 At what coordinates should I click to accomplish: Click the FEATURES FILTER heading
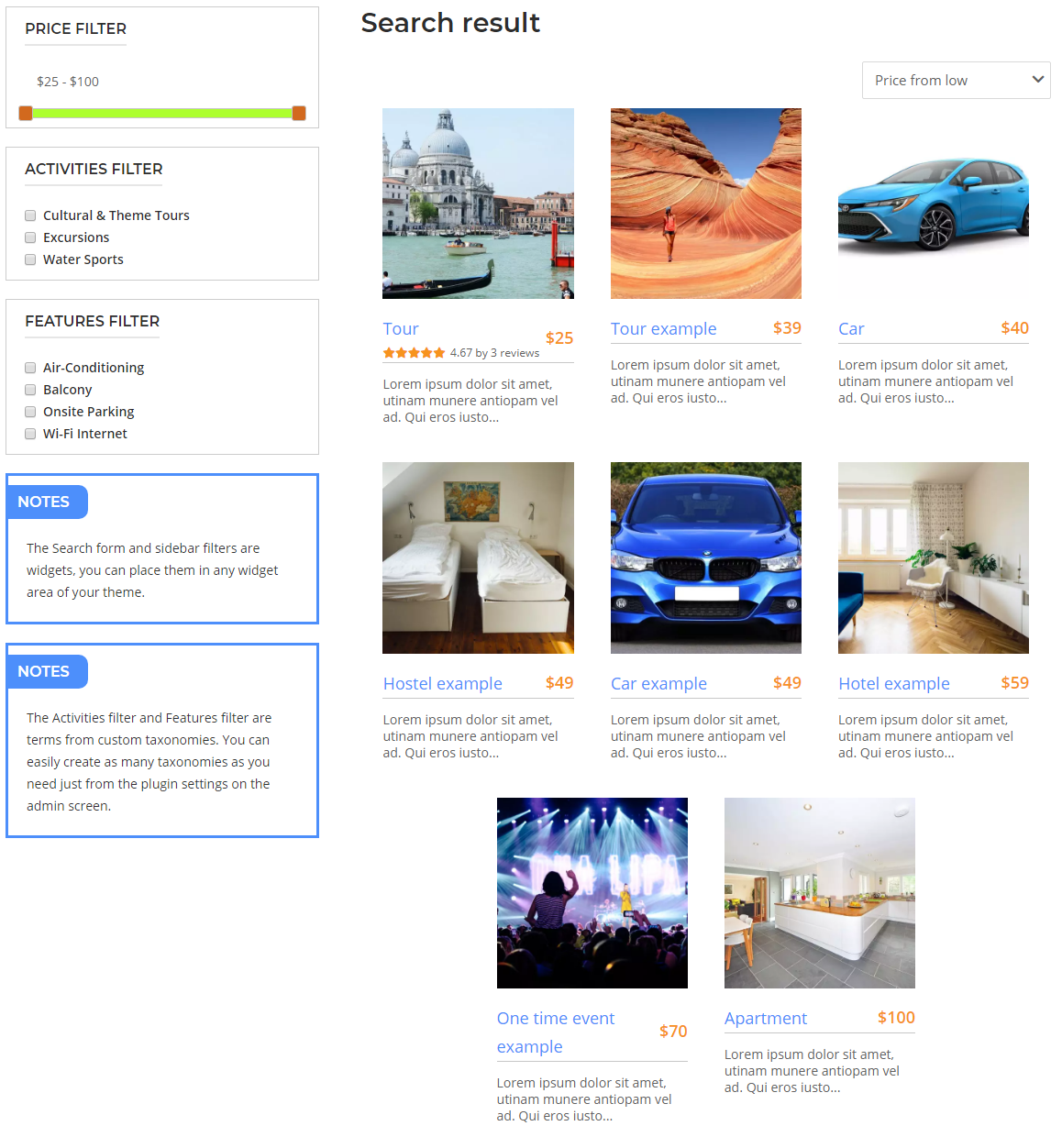pyautogui.click(x=93, y=321)
